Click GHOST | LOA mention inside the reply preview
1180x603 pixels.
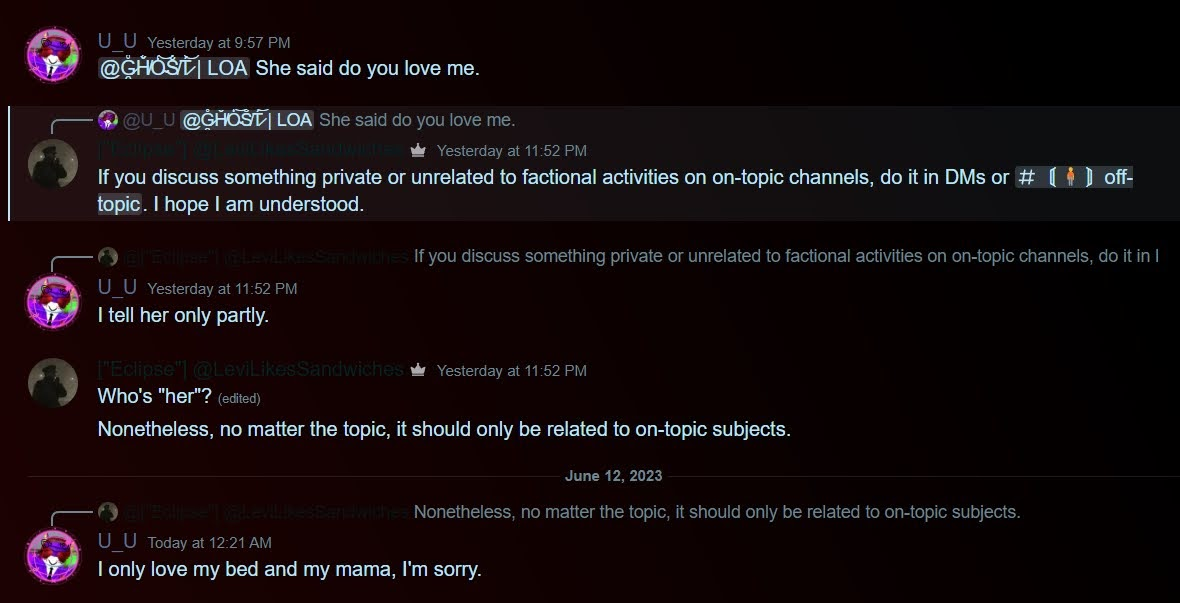247,120
